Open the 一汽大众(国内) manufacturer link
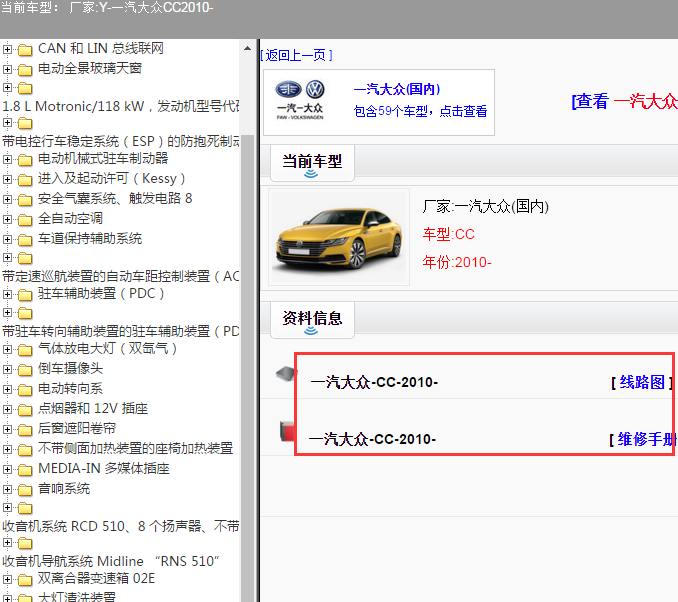 click(397, 89)
